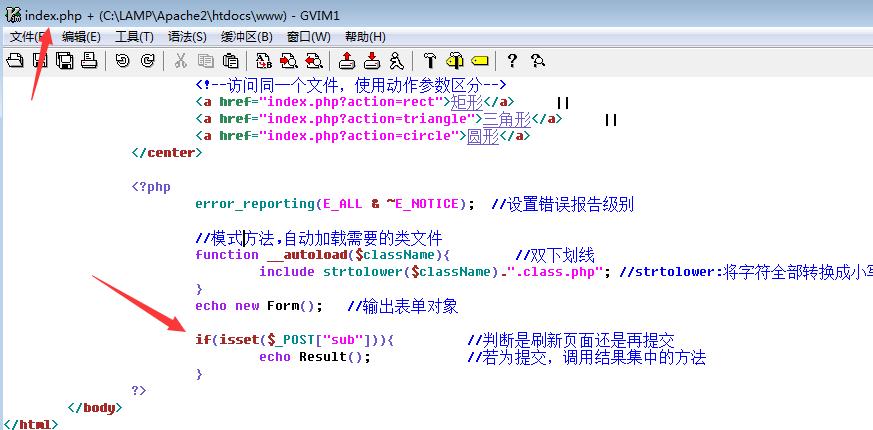Click the Save All files toolbar icon
Viewport: 873px width, 430px height.
[x=65, y=60]
